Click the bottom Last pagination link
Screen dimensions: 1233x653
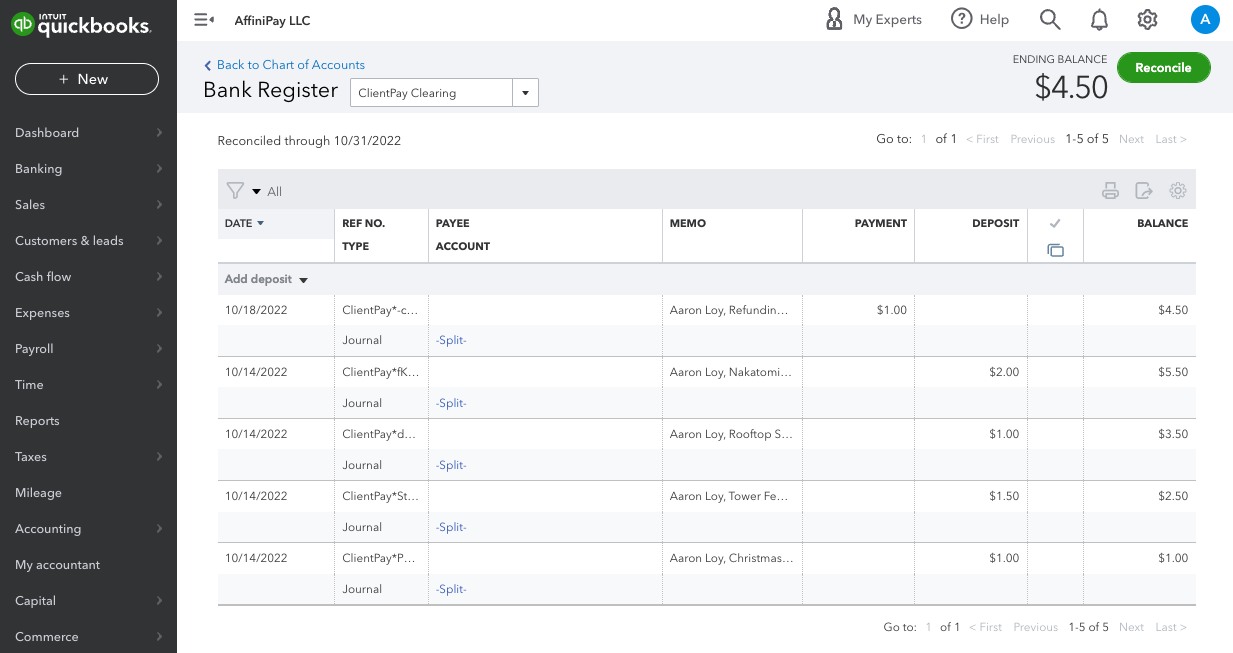coord(1170,627)
